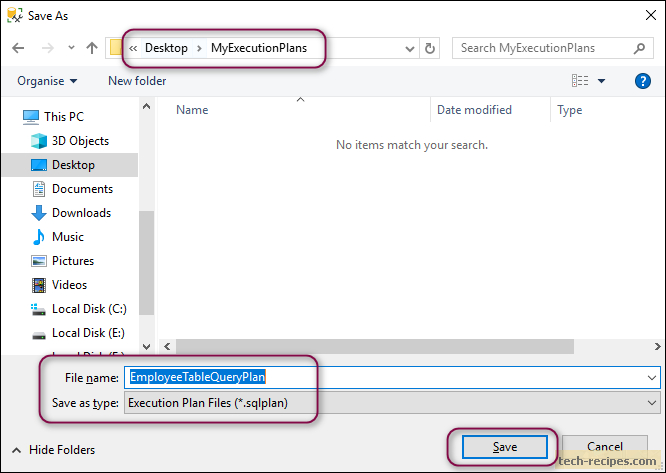Image resolution: width=666 pixels, height=473 pixels.
Task: Change the view layout icon
Action: coord(580,81)
